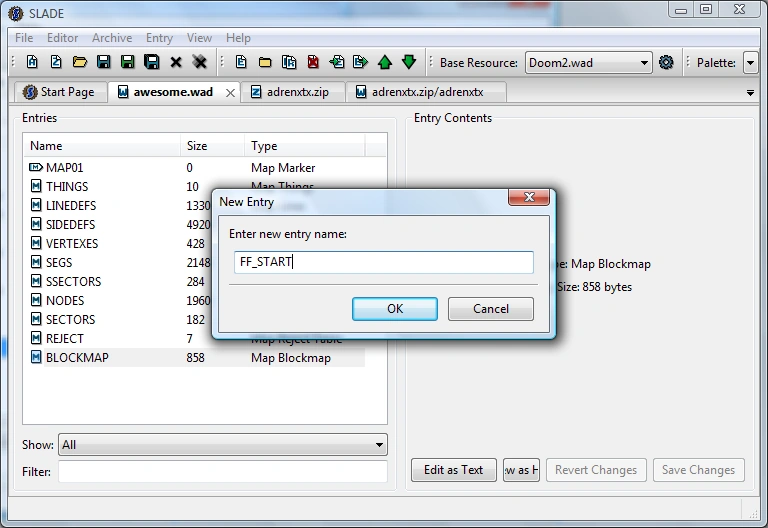768x528 pixels.
Task: Confirm the new entry name with OK
Action: [395, 309]
